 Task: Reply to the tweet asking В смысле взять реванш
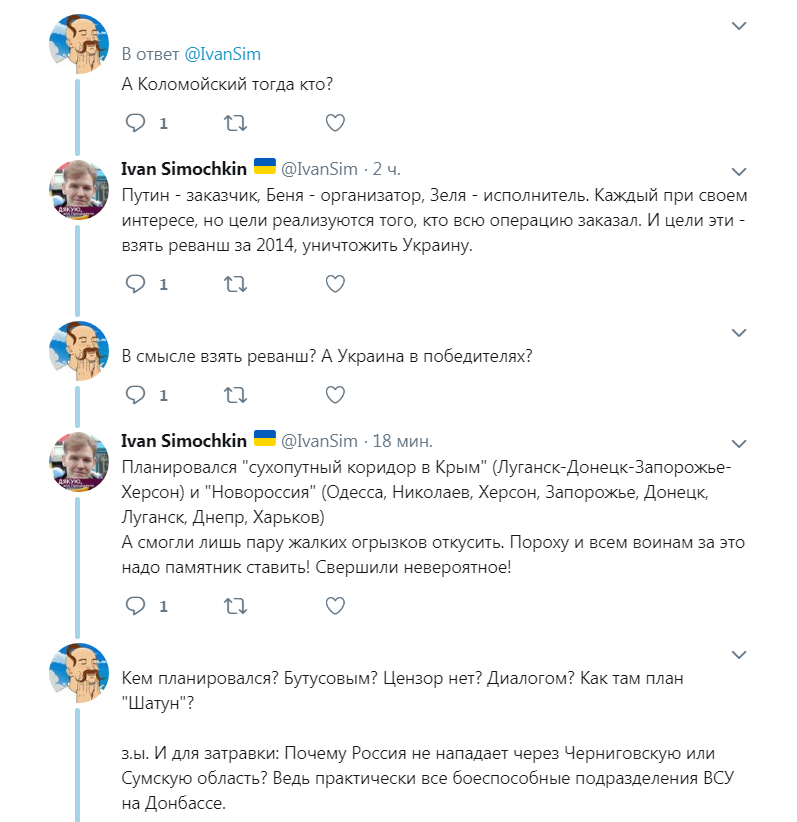tap(135, 394)
